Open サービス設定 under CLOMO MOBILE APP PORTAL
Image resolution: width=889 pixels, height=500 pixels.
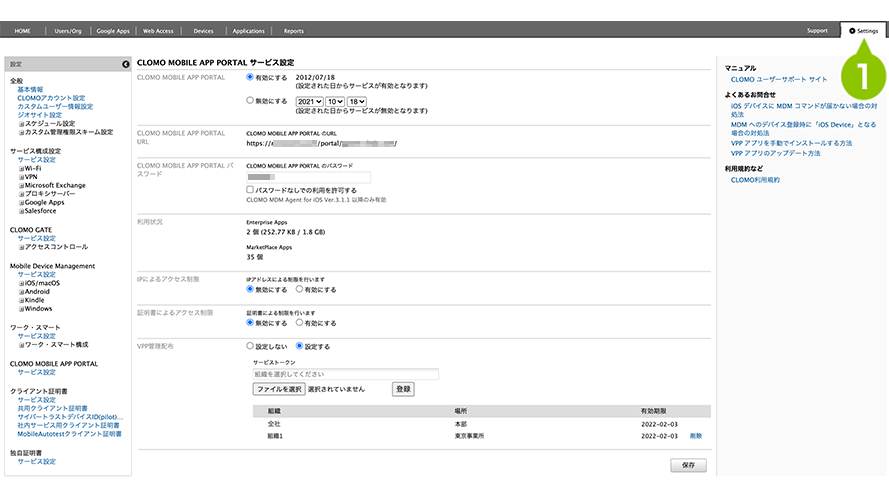(36, 372)
